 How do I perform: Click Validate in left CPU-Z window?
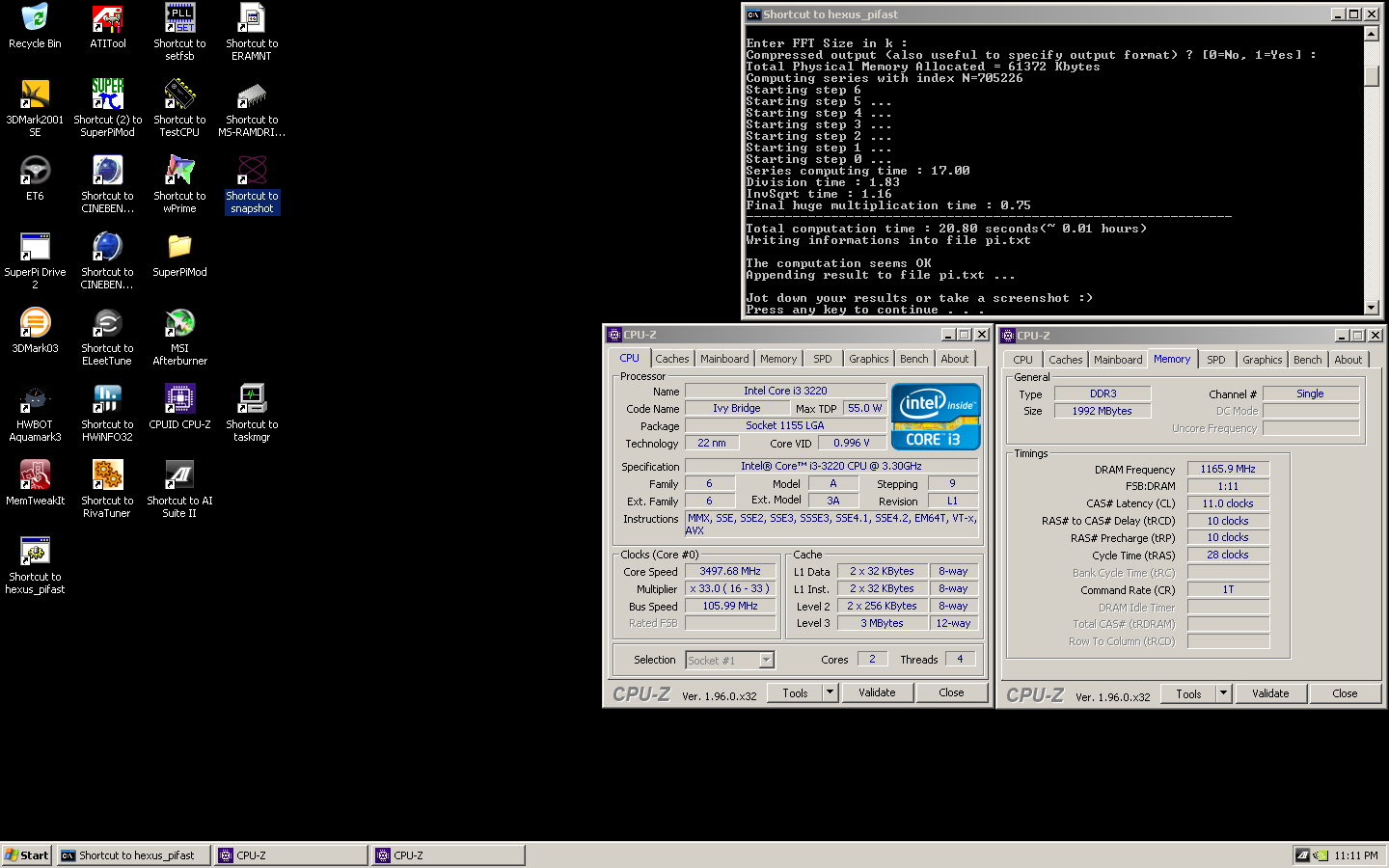877,692
